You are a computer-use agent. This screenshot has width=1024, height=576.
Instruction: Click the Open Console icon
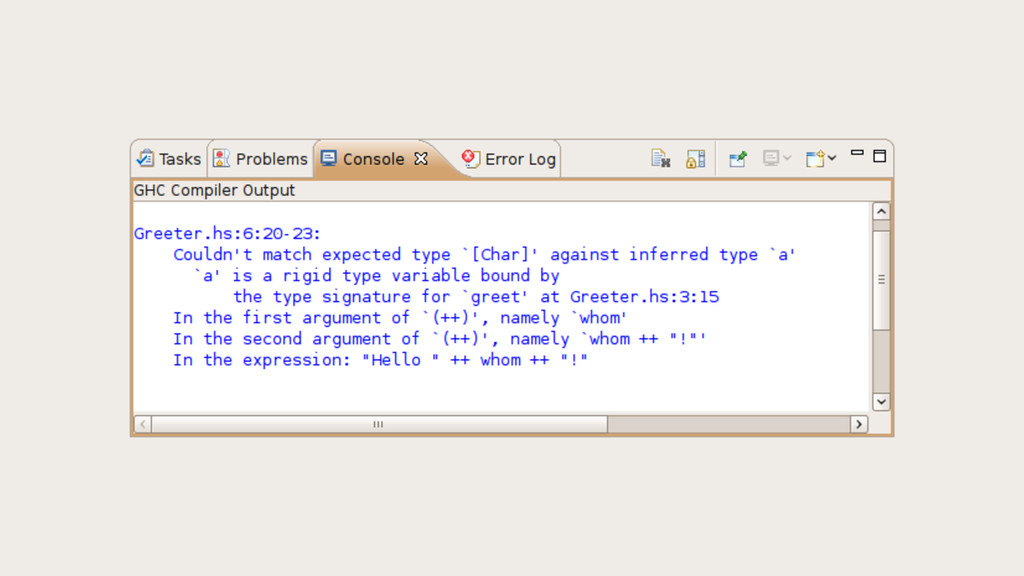coord(815,159)
